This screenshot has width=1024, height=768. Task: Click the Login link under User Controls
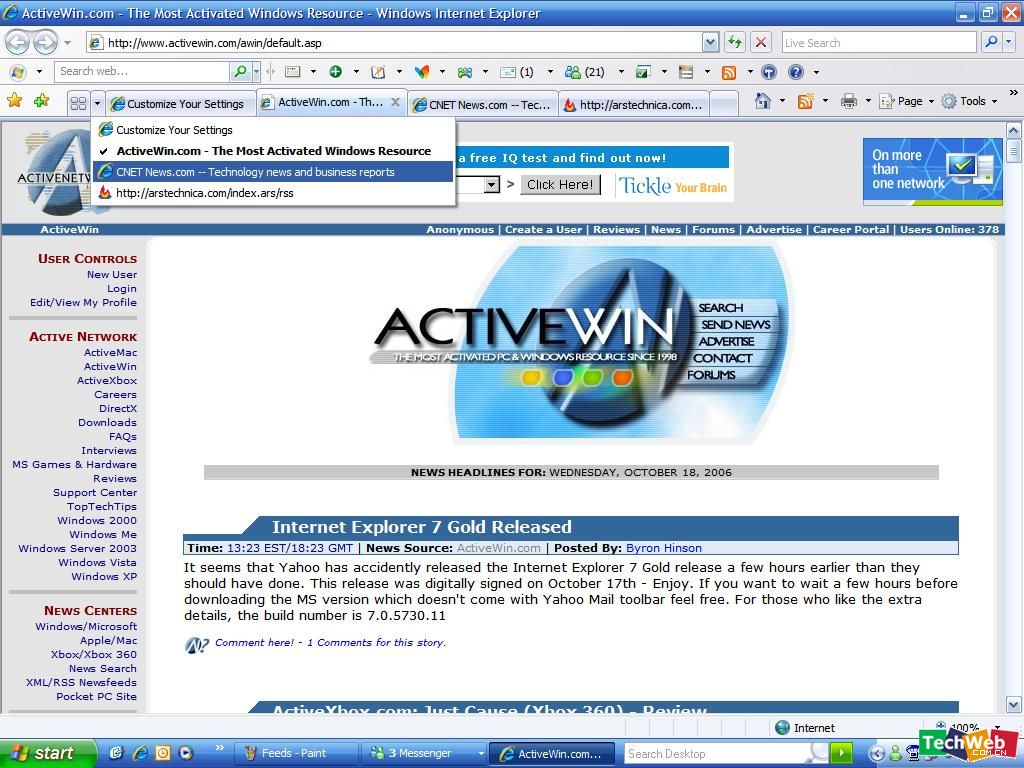[122, 289]
